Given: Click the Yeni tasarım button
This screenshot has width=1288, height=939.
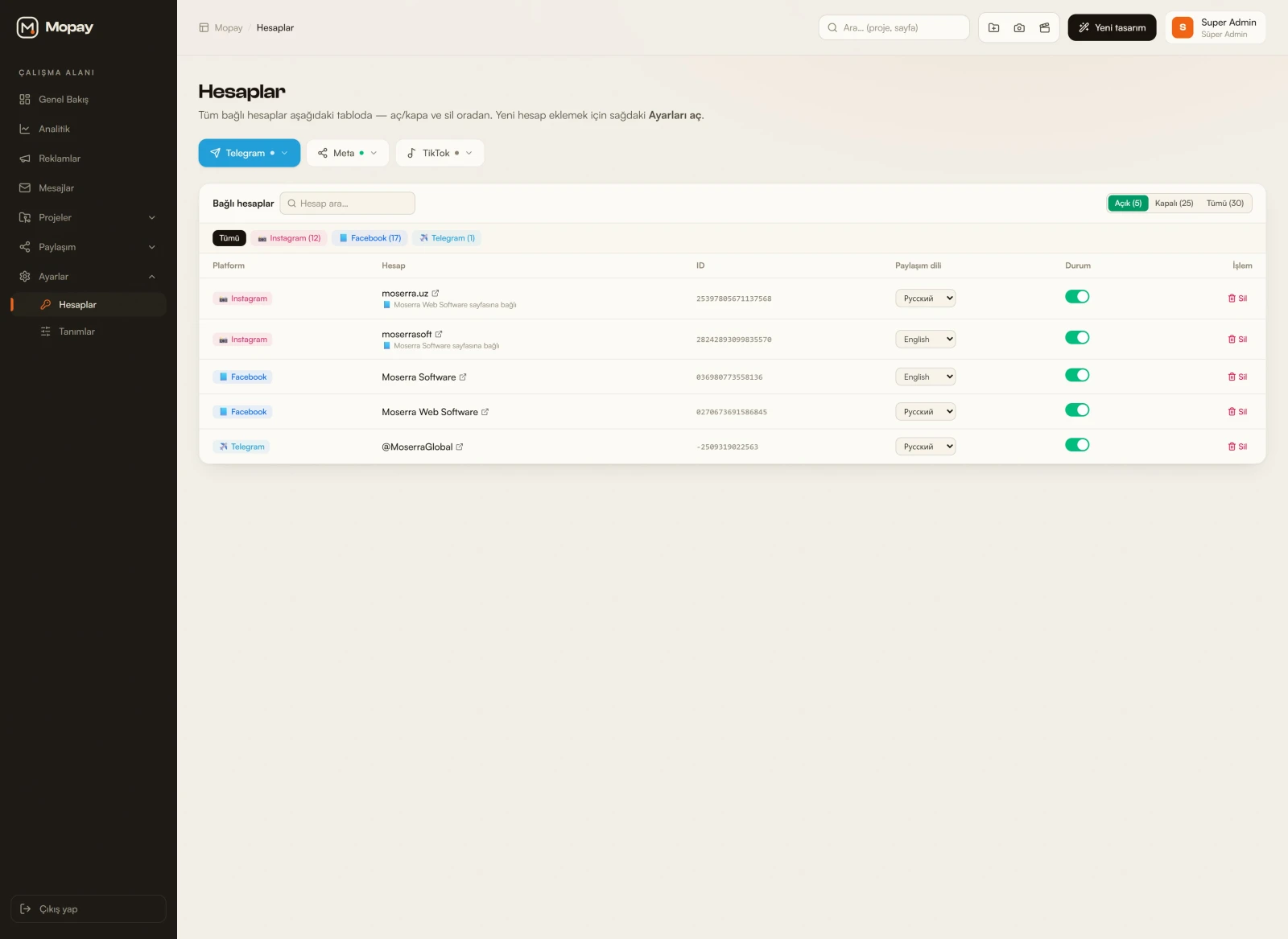Looking at the screenshot, I should (1112, 27).
